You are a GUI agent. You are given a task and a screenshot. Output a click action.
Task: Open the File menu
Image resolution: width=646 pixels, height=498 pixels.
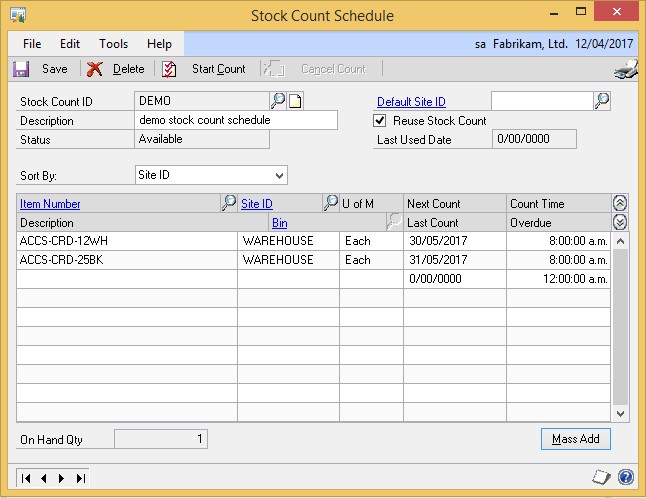(x=32, y=44)
